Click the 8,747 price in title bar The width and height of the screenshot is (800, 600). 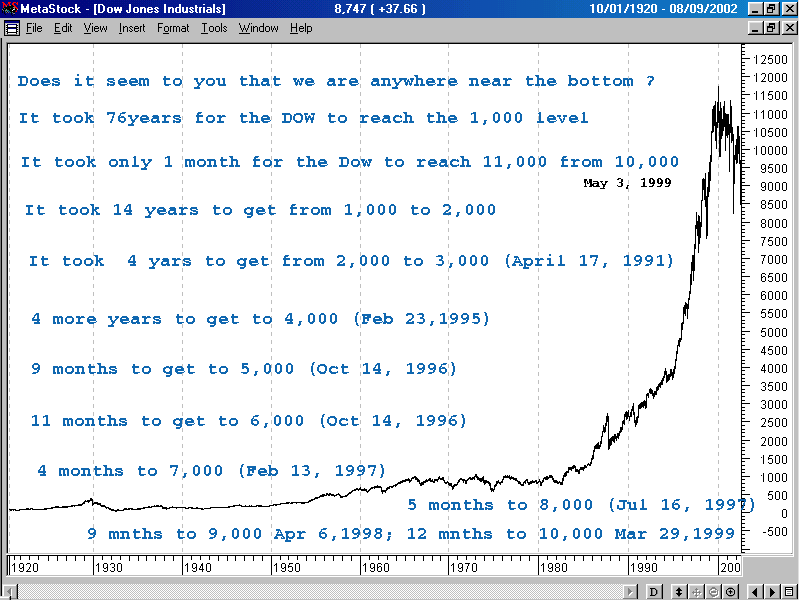[380, 9]
